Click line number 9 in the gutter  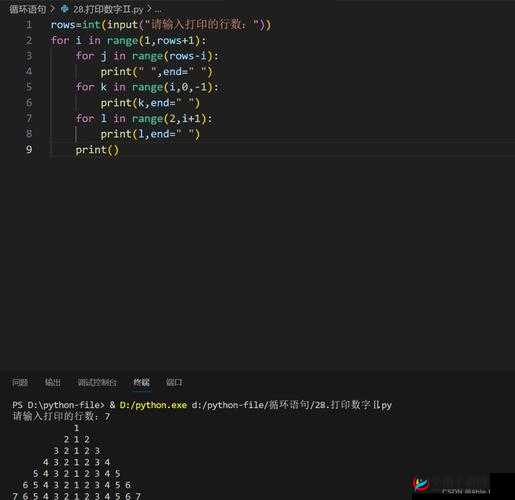point(29,149)
